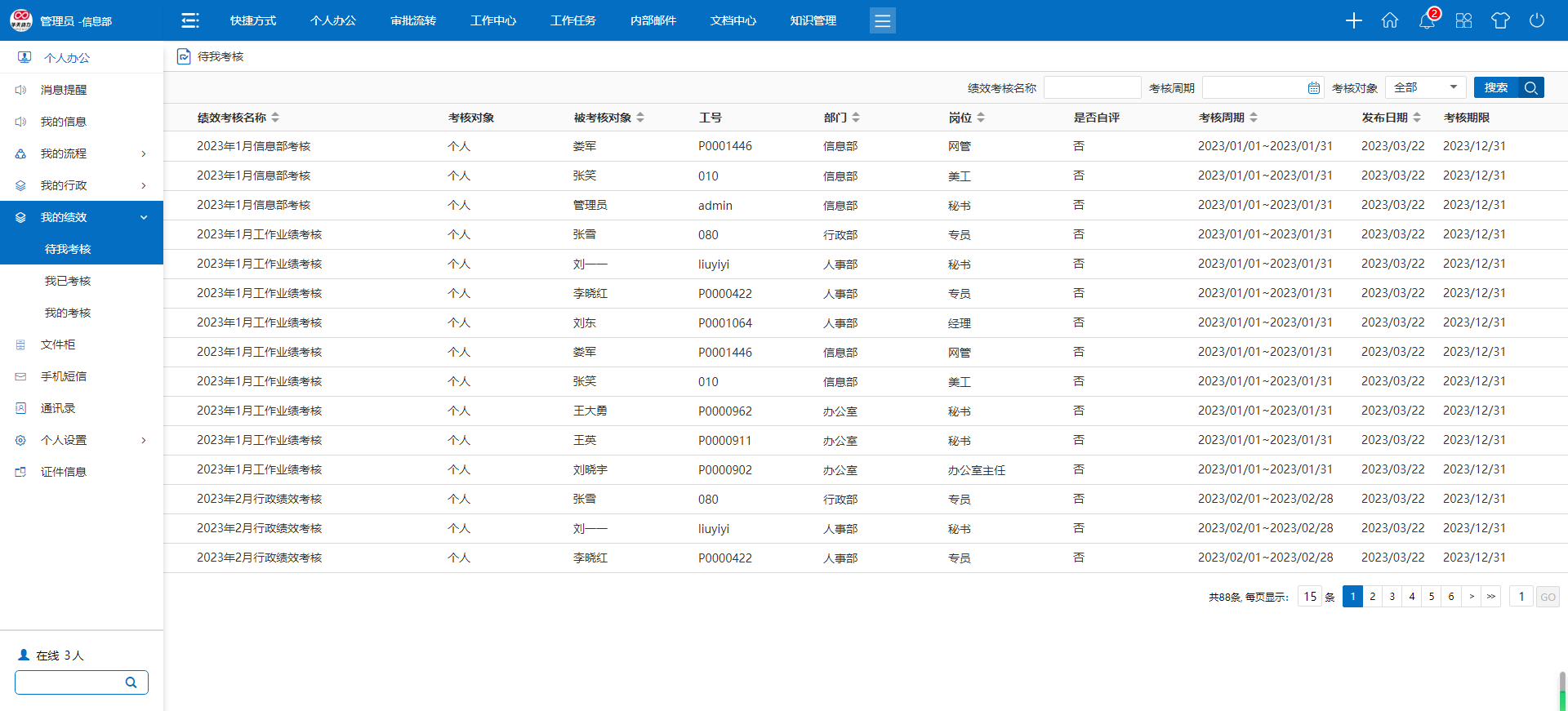Open the skin theme shirt icon
This screenshot has height=711, width=1568.
(1500, 20)
